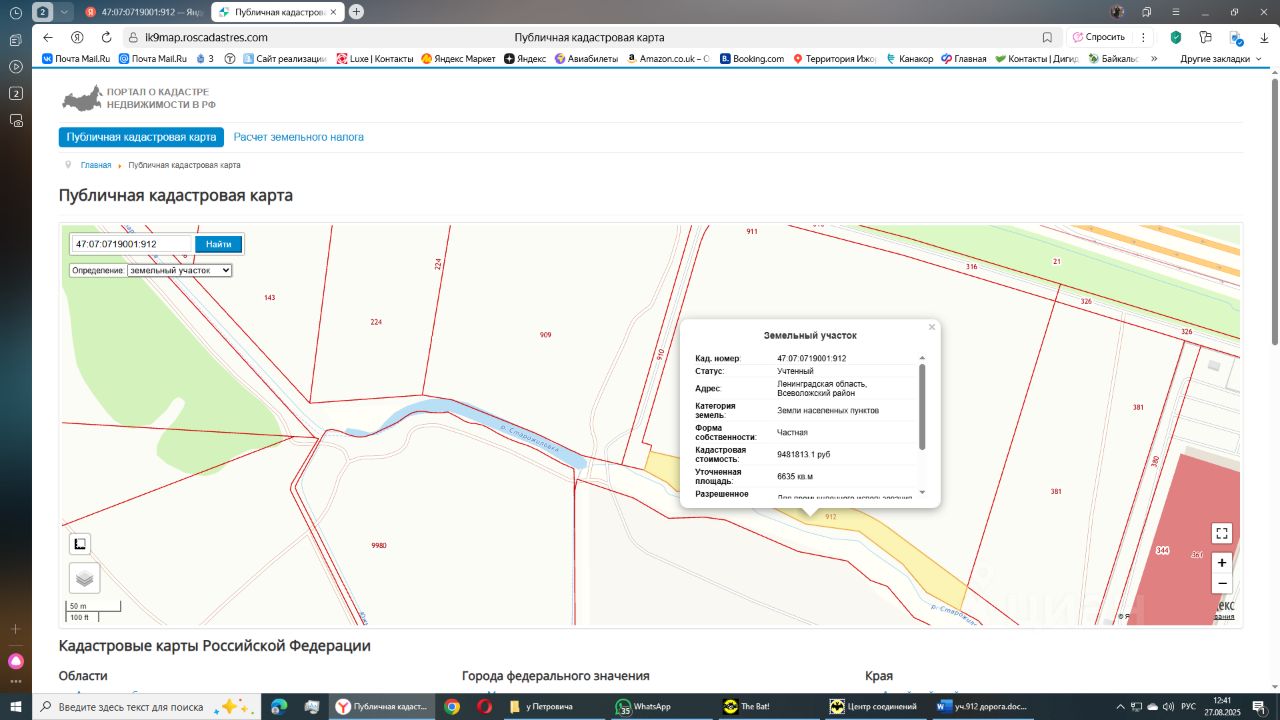Viewport: 1280px width, 720px height.
Task: Open the protection shield icon
Action: point(1176,37)
